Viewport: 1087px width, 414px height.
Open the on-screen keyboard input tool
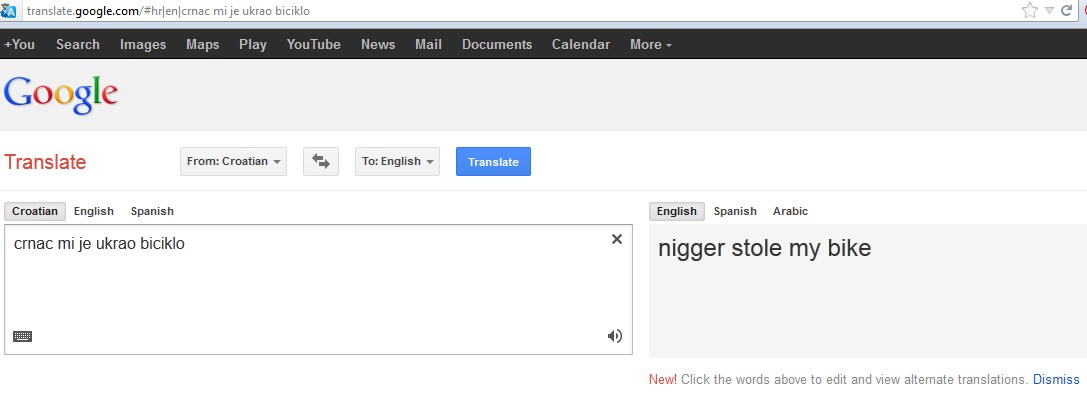pos(23,336)
